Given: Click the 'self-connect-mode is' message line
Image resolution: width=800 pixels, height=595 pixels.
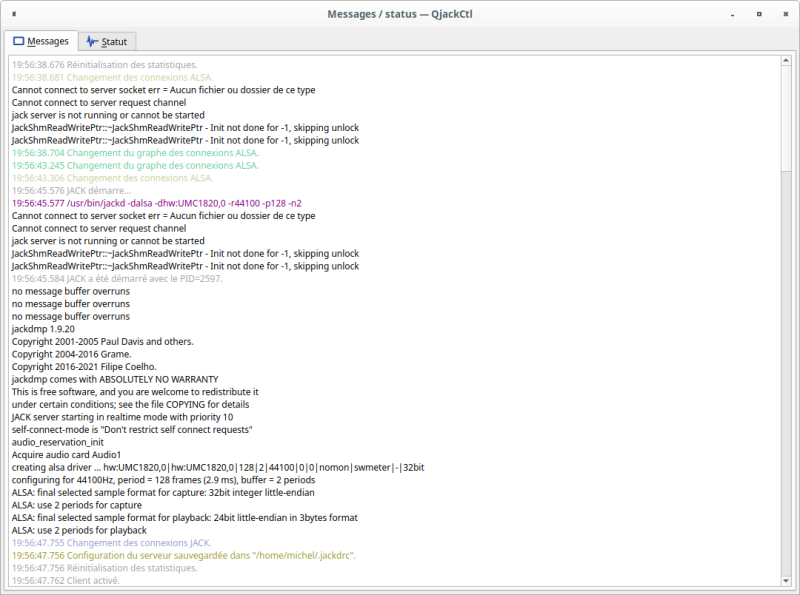Looking at the screenshot, I should click(132, 430).
